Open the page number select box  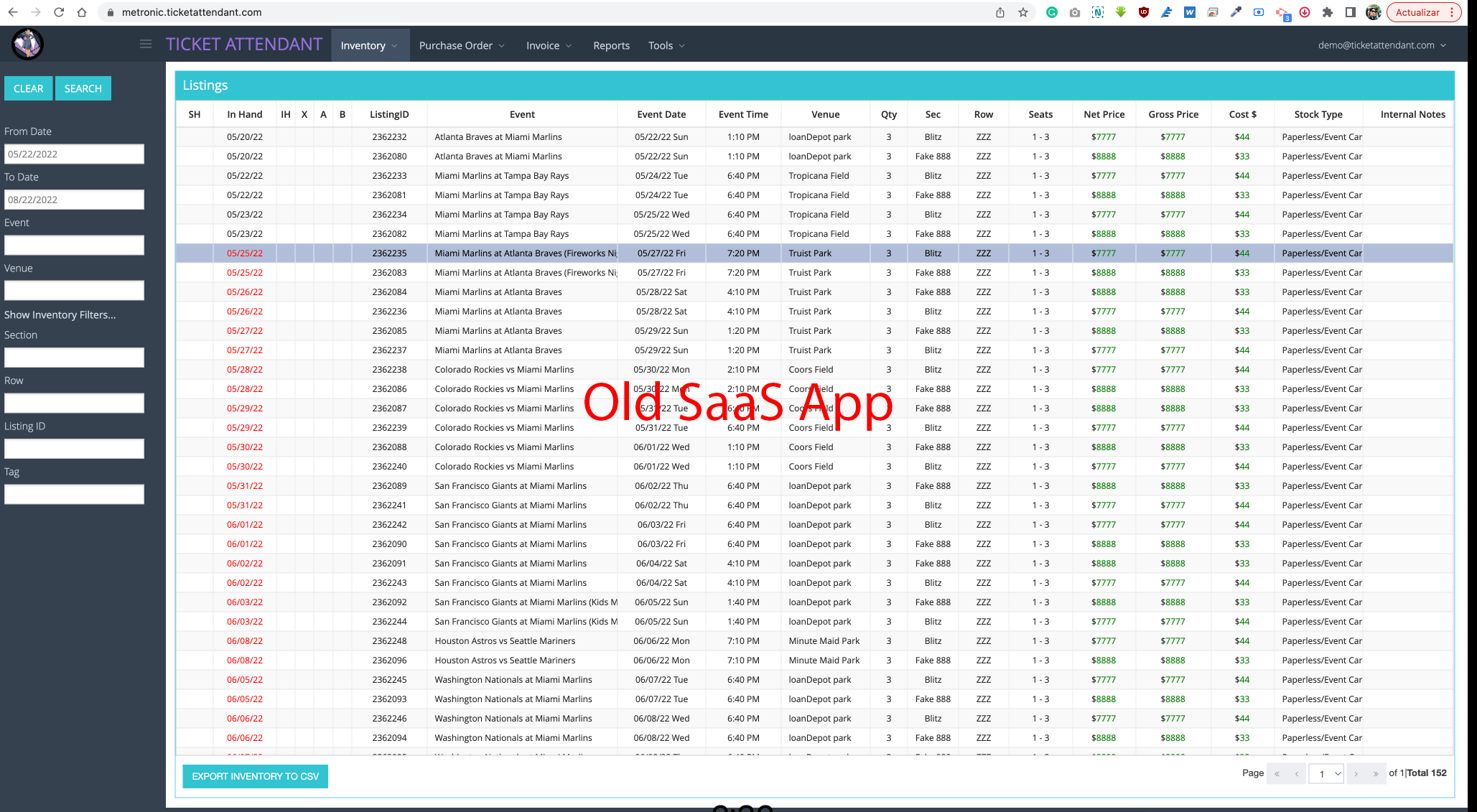[x=1325, y=774]
